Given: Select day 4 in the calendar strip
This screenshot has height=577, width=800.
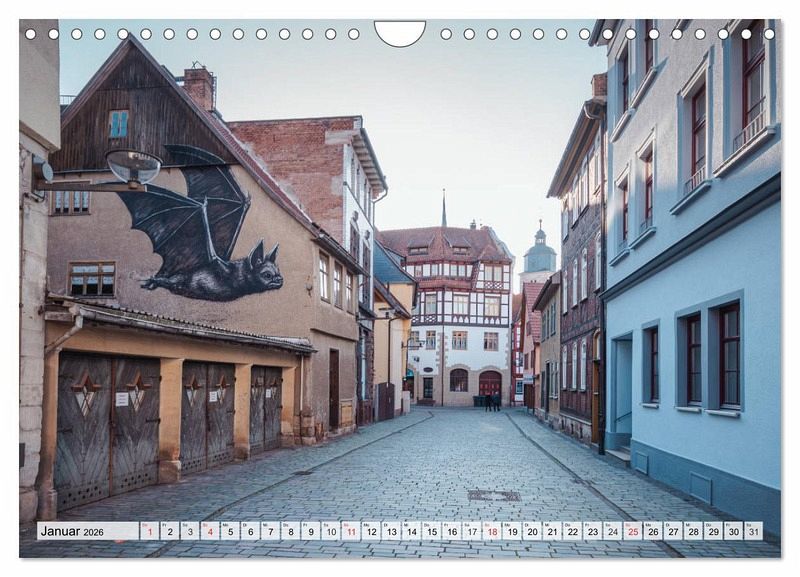Looking at the screenshot, I should click(x=210, y=531).
